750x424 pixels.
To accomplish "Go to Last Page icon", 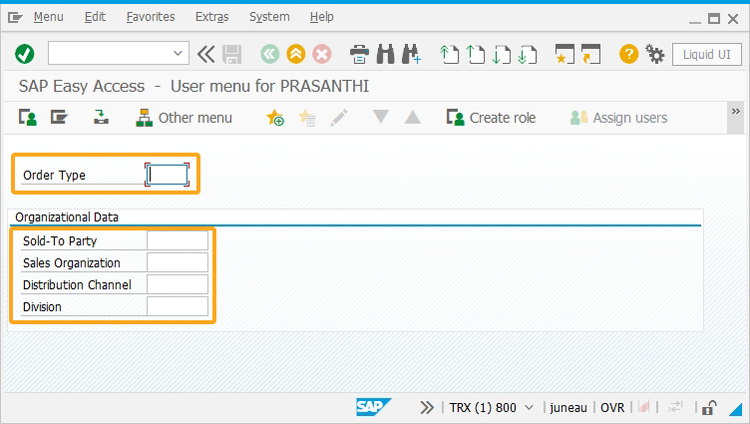I will (x=527, y=54).
